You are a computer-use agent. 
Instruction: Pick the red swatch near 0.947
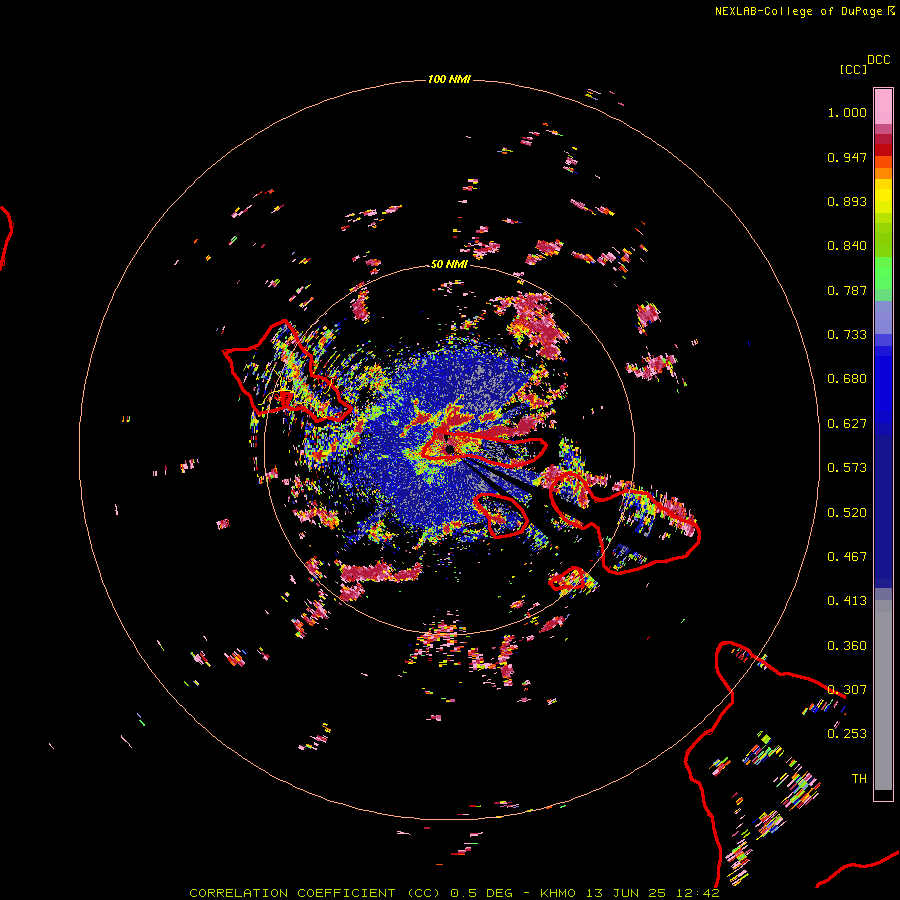coord(883,150)
